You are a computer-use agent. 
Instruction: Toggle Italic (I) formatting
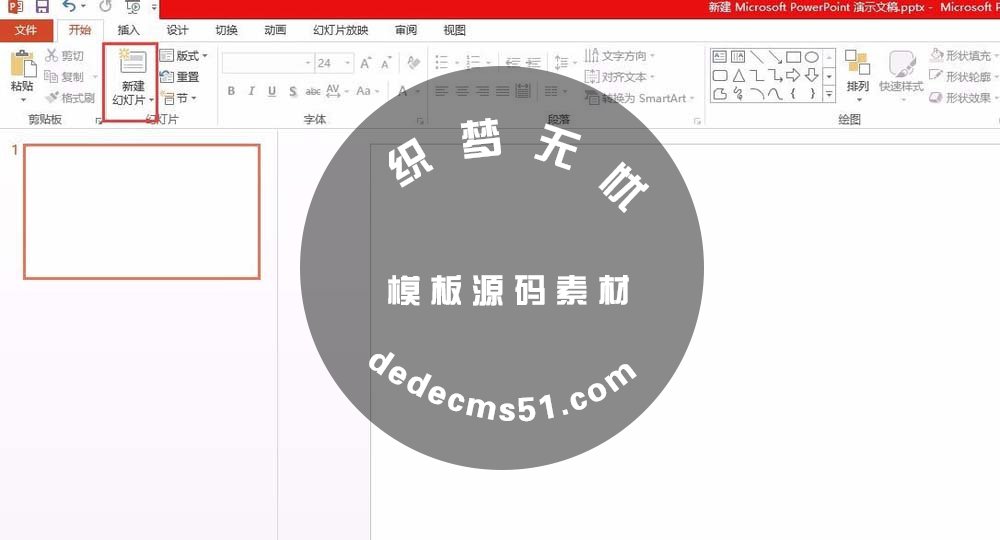pyautogui.click(x=251, y=91)
